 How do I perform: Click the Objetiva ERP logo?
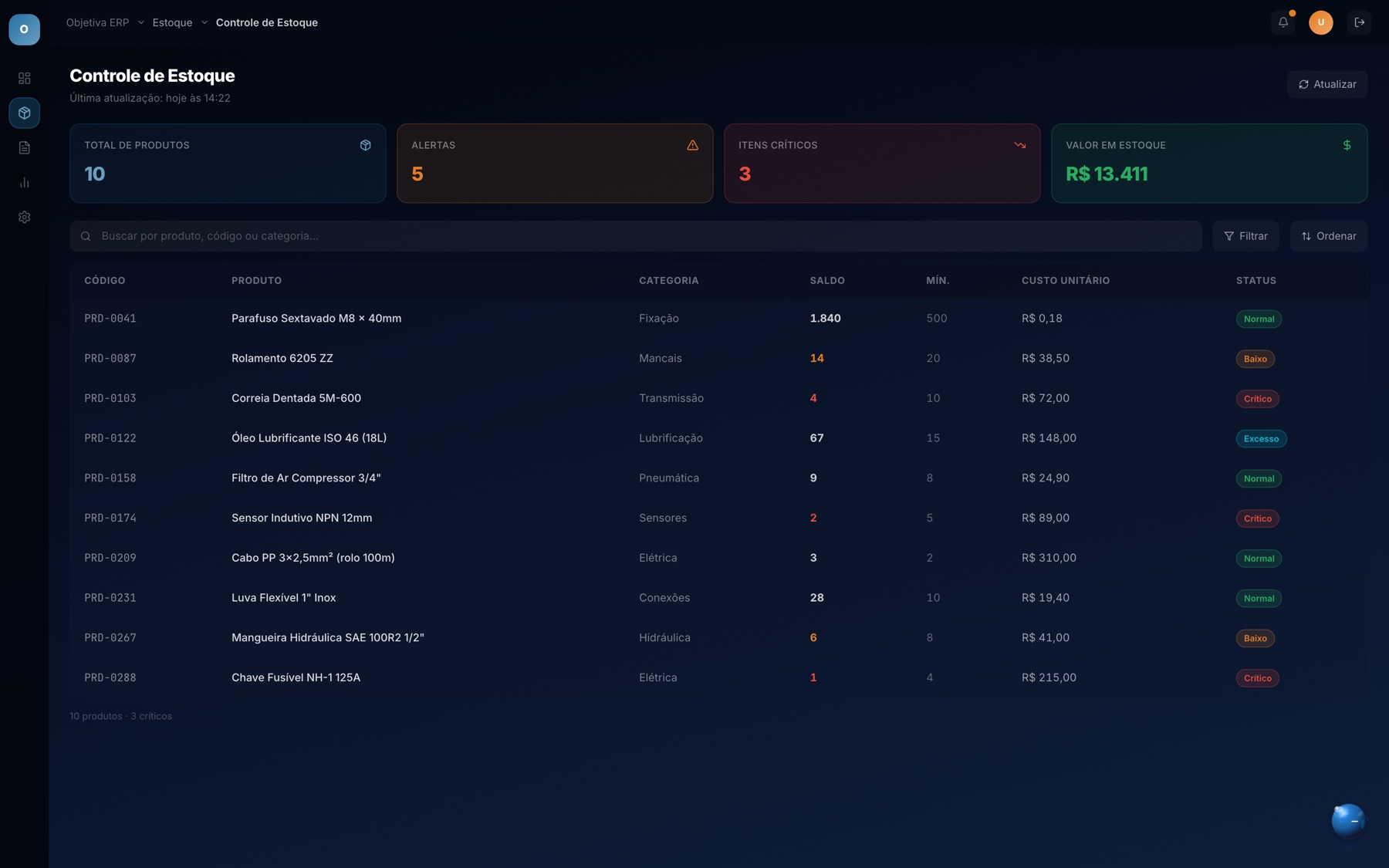(24, 29)
